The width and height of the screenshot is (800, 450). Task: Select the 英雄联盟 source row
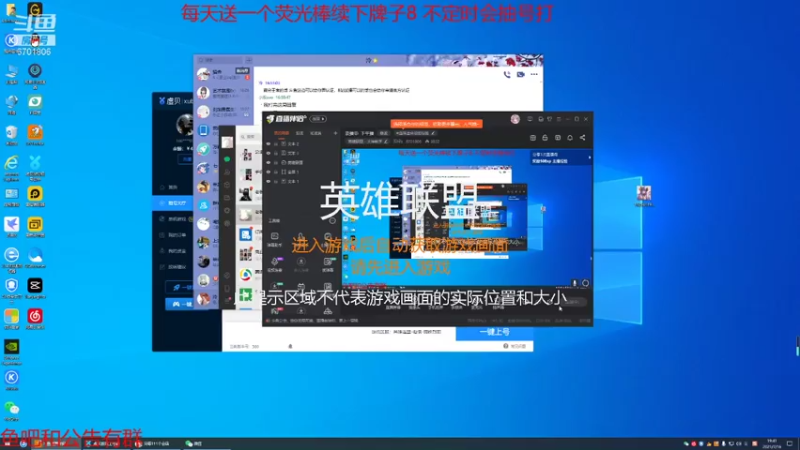[302, 162]
